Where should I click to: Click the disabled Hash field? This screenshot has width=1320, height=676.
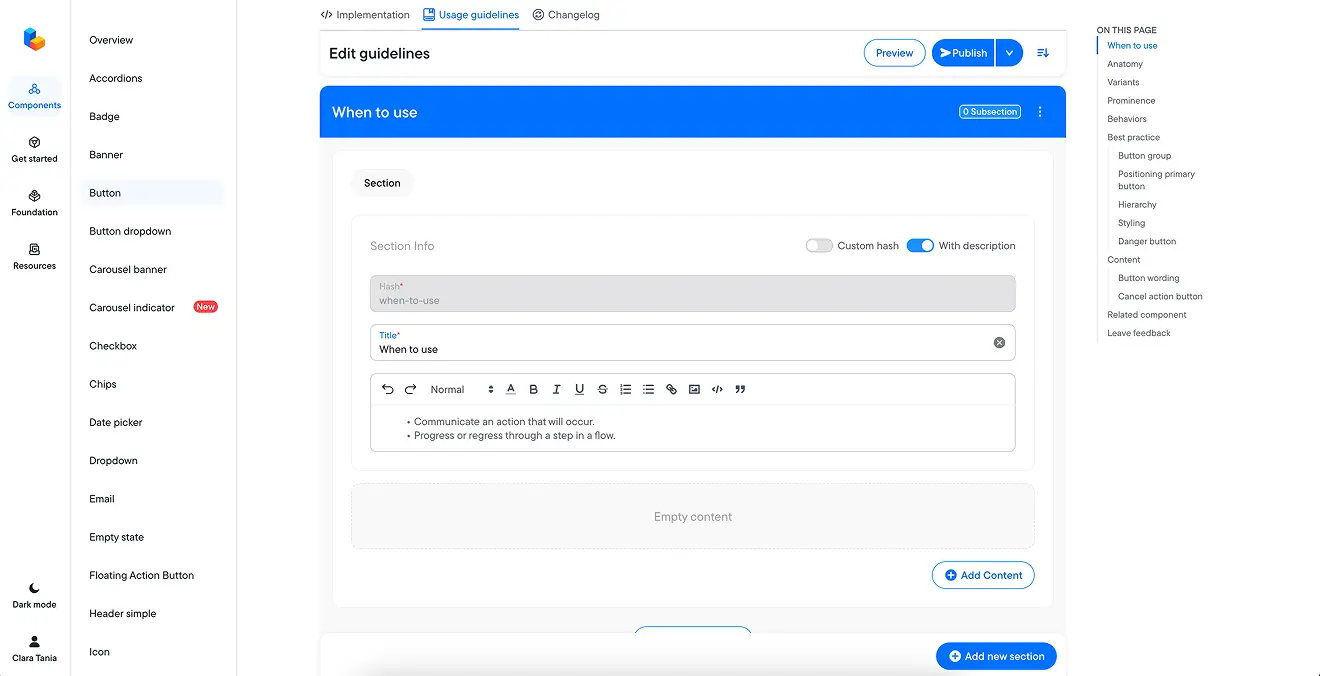[692, 294]
